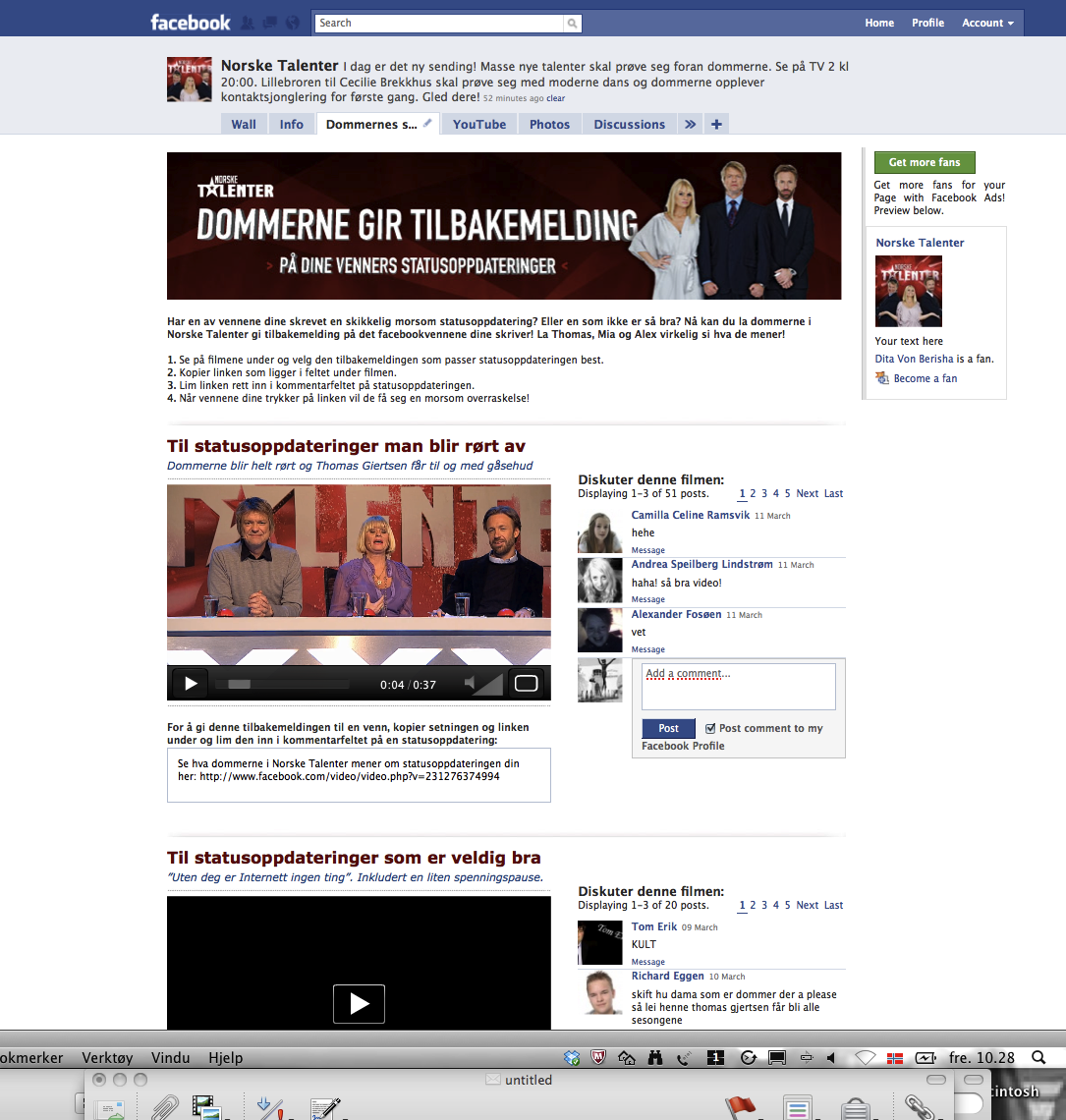1066x1120 pixels.
Task: Open the Vindu menu
Action: click(x=171, y=1058)
